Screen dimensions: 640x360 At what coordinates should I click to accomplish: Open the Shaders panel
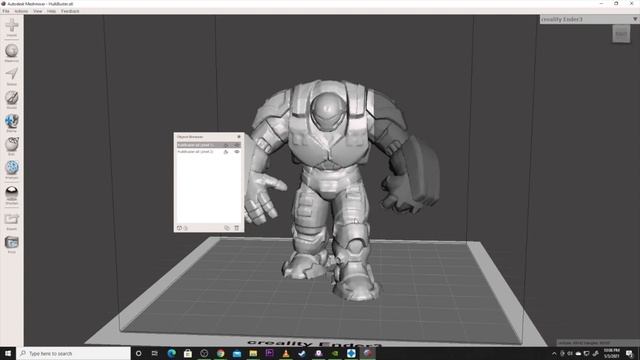(11, 195)
